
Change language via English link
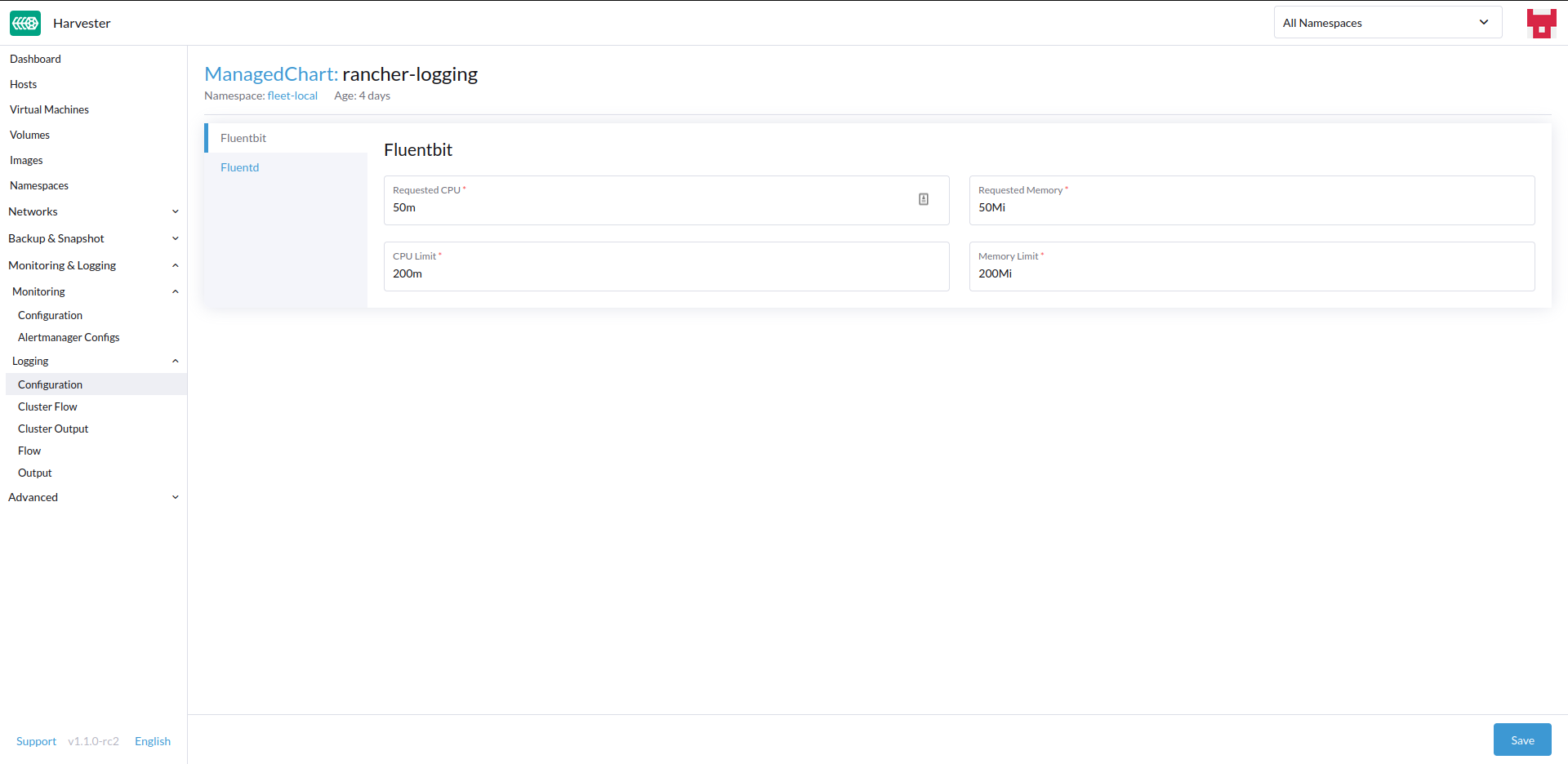(x=153, y=741)
